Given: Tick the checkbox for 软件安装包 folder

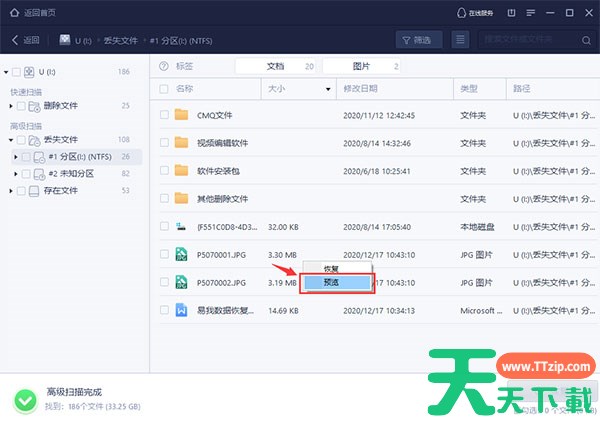Looking at the screenshot, I should point(164,170).
